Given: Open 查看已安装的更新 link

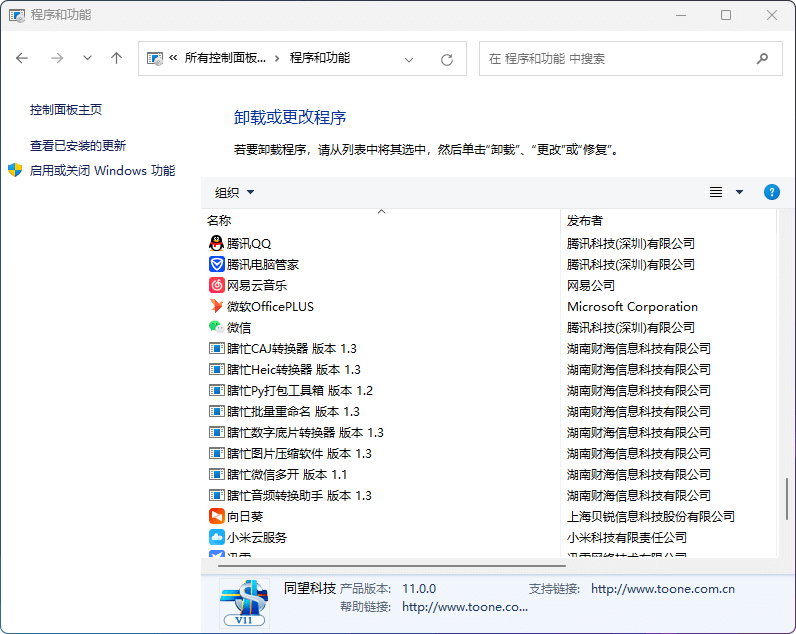Looking at the screenshot, I should point(78,146).
